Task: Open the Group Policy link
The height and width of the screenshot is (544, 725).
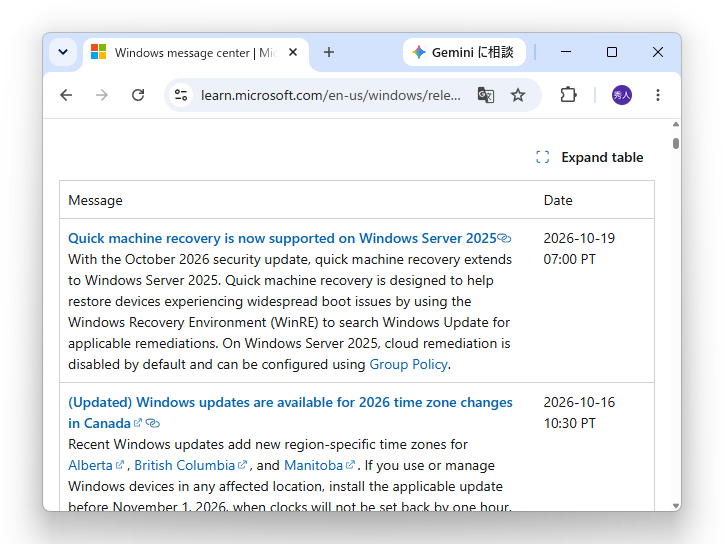Action: (x=408, y=364)
